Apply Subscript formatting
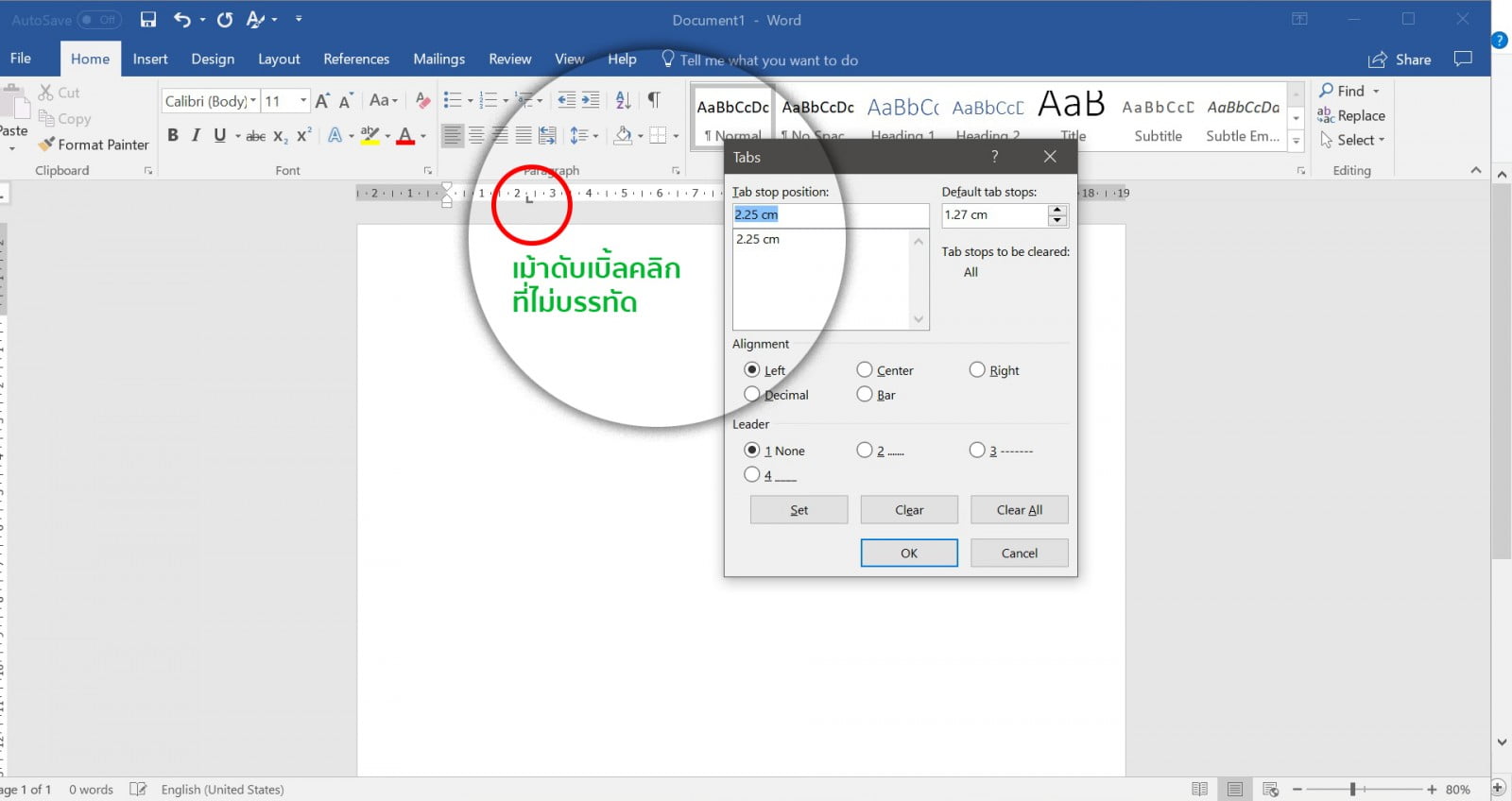Viewport: 1512px width, 801px height. [x=281, y=136]
